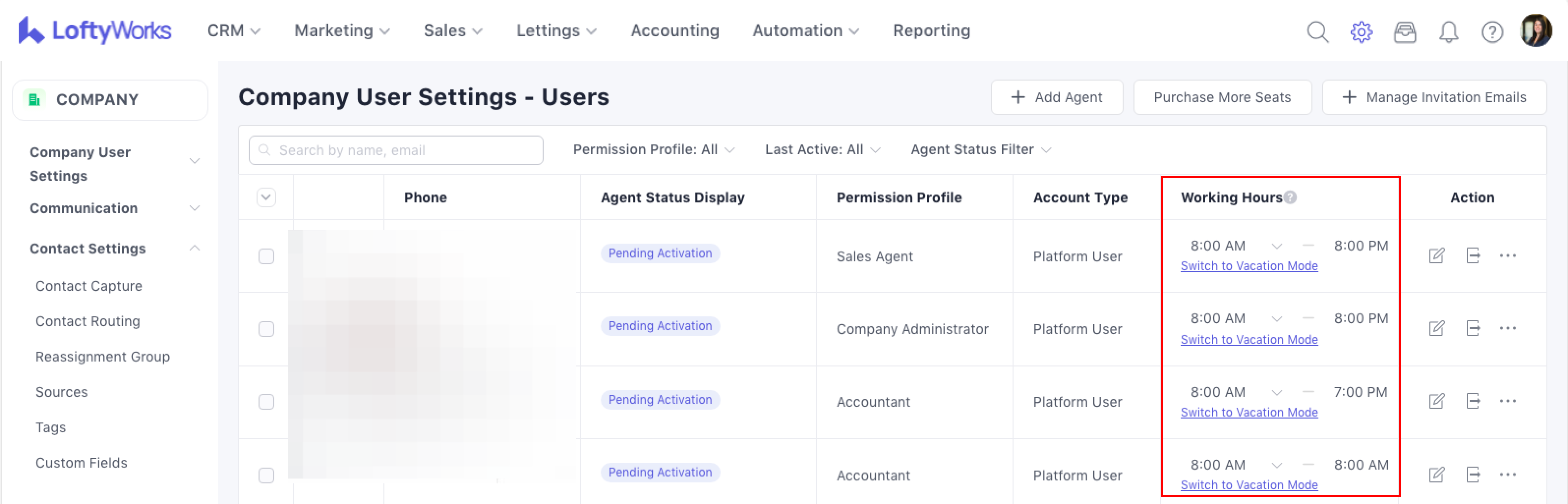Open Agent Status Filter dropdown
The height and width of the screenshot is (504, 1568).
(x=980, y=149)
